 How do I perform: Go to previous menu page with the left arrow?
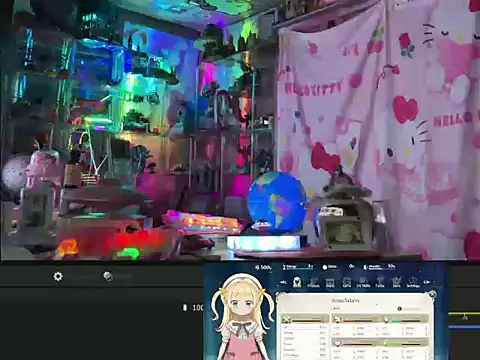click(x=283, y=282)
